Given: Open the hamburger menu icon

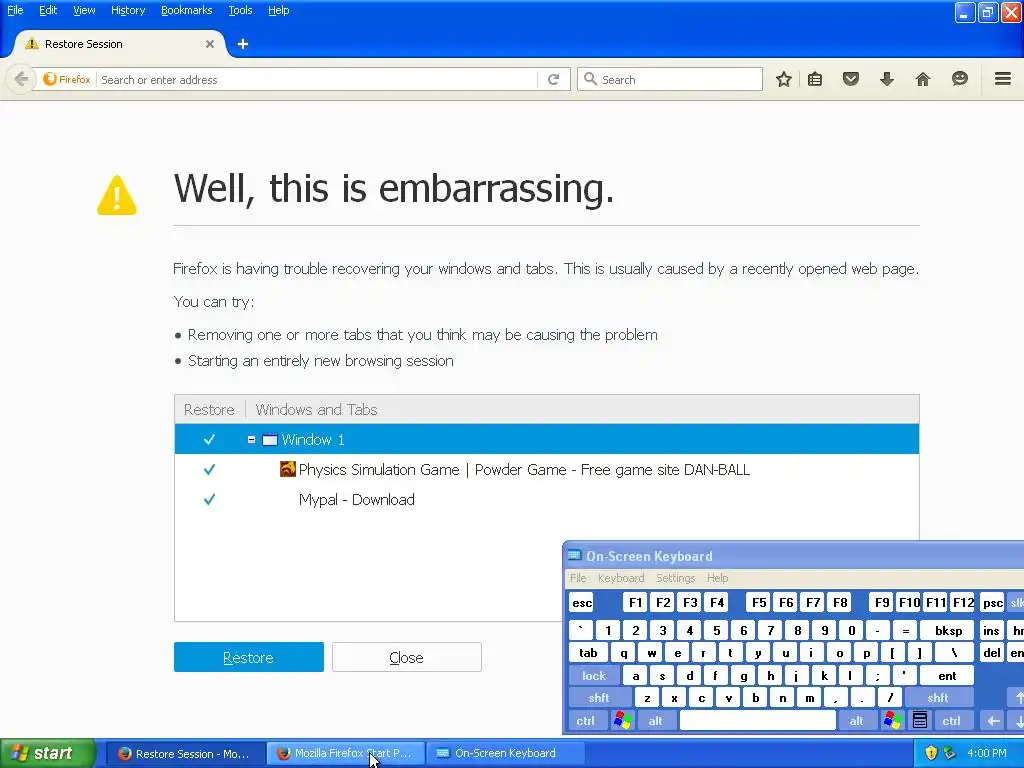Looking at the screenshot, I should (x=1003, y=79).
